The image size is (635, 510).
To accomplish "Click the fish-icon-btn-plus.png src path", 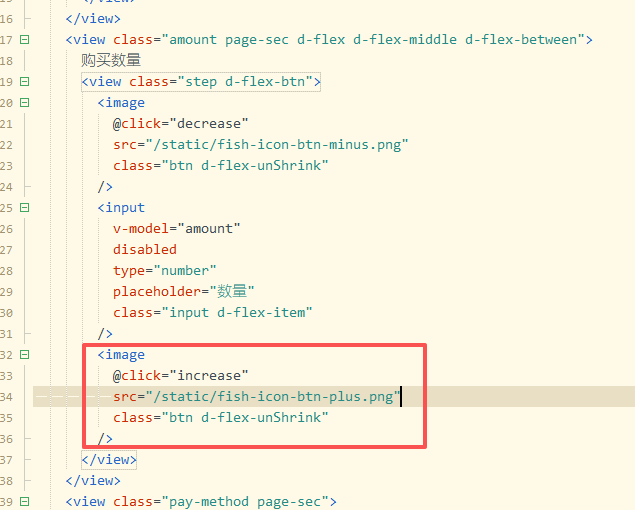I will click(x=273, y=397).
